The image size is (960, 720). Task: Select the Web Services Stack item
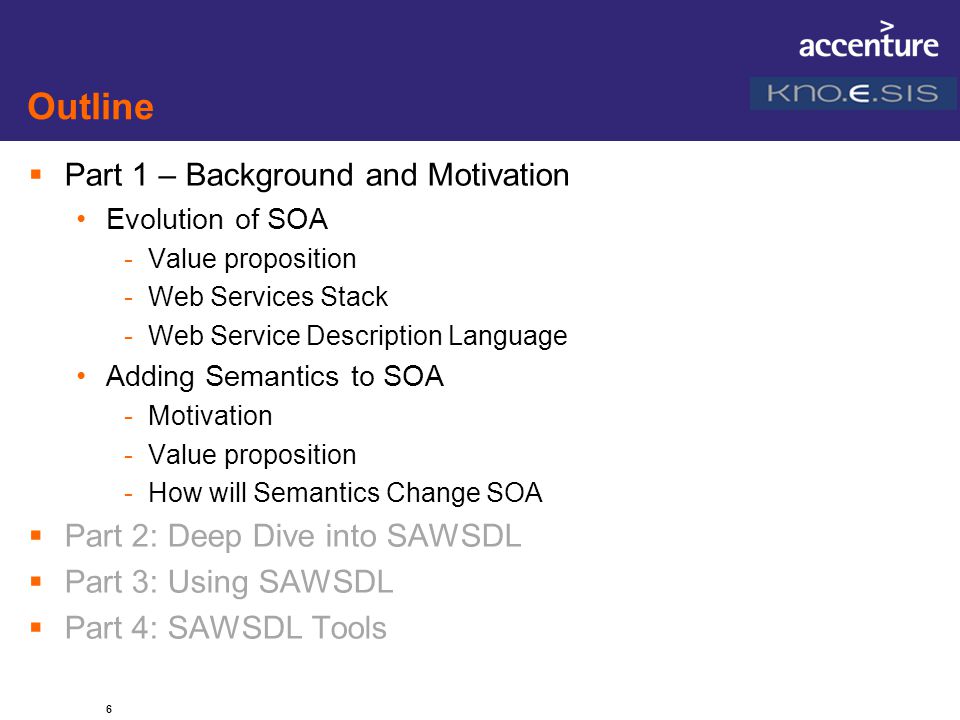pyautogui.click(x=268, y=297)
